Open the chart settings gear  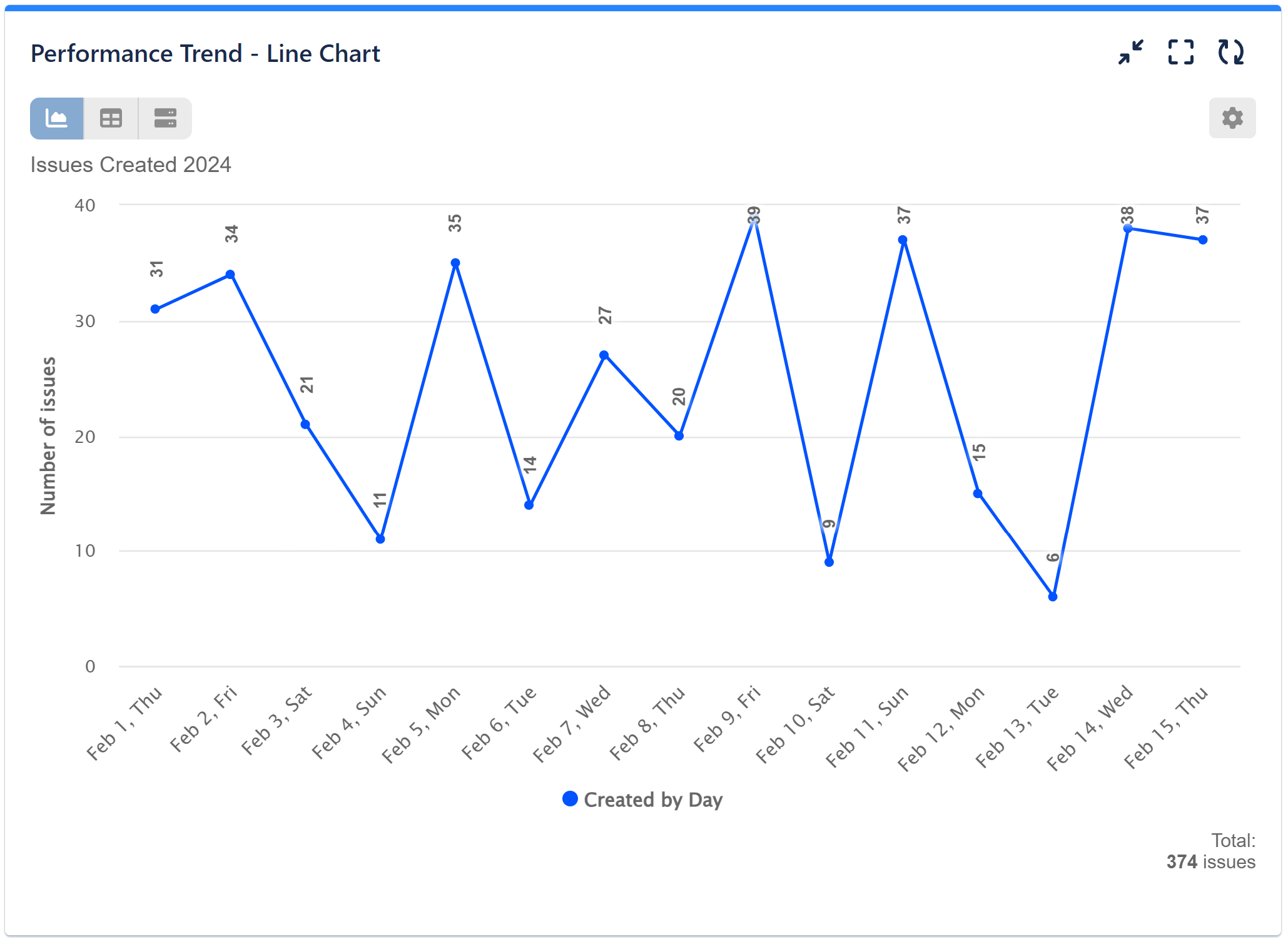pos(1231,118)
